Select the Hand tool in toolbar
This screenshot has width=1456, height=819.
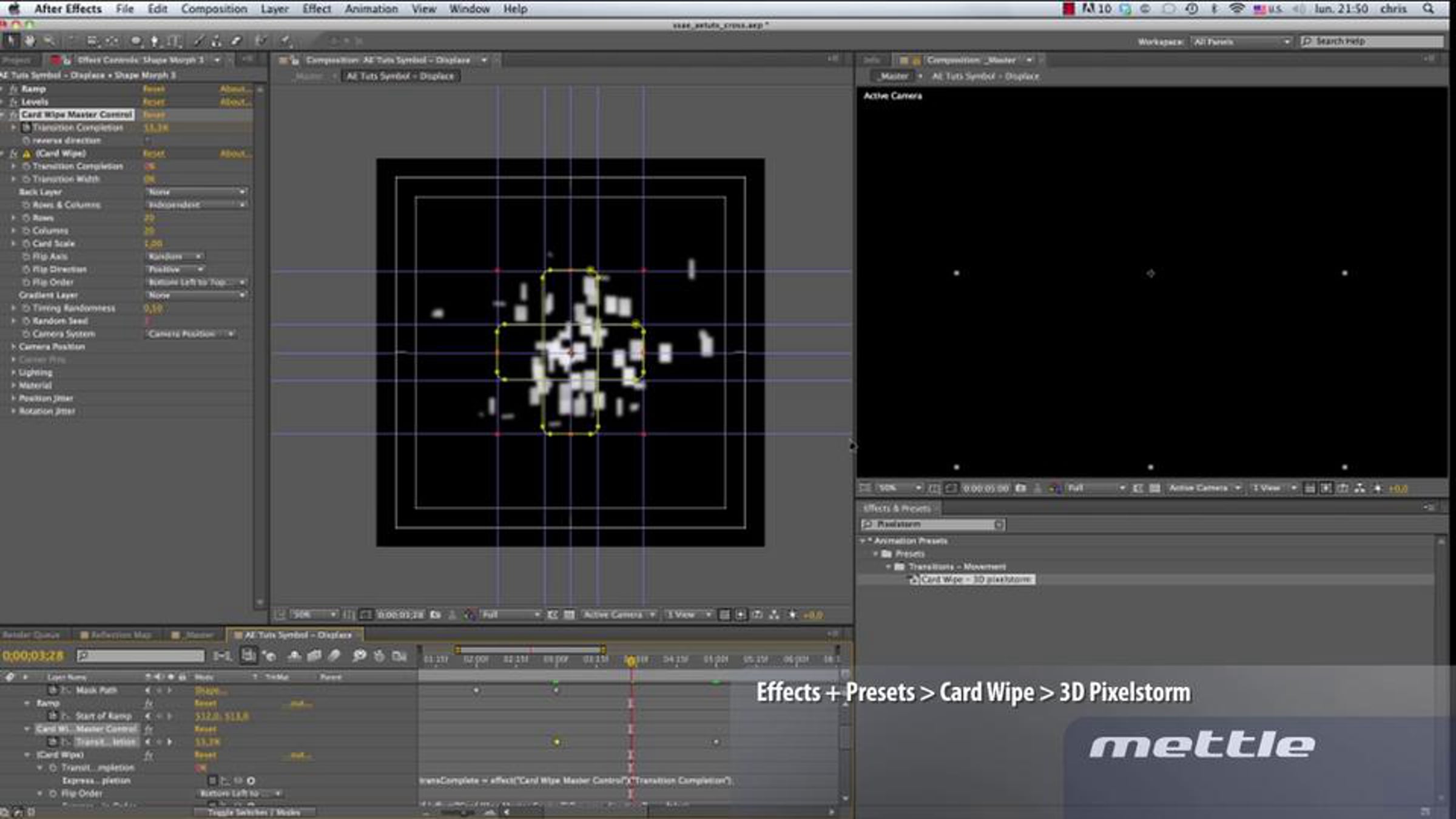(30, 41)
